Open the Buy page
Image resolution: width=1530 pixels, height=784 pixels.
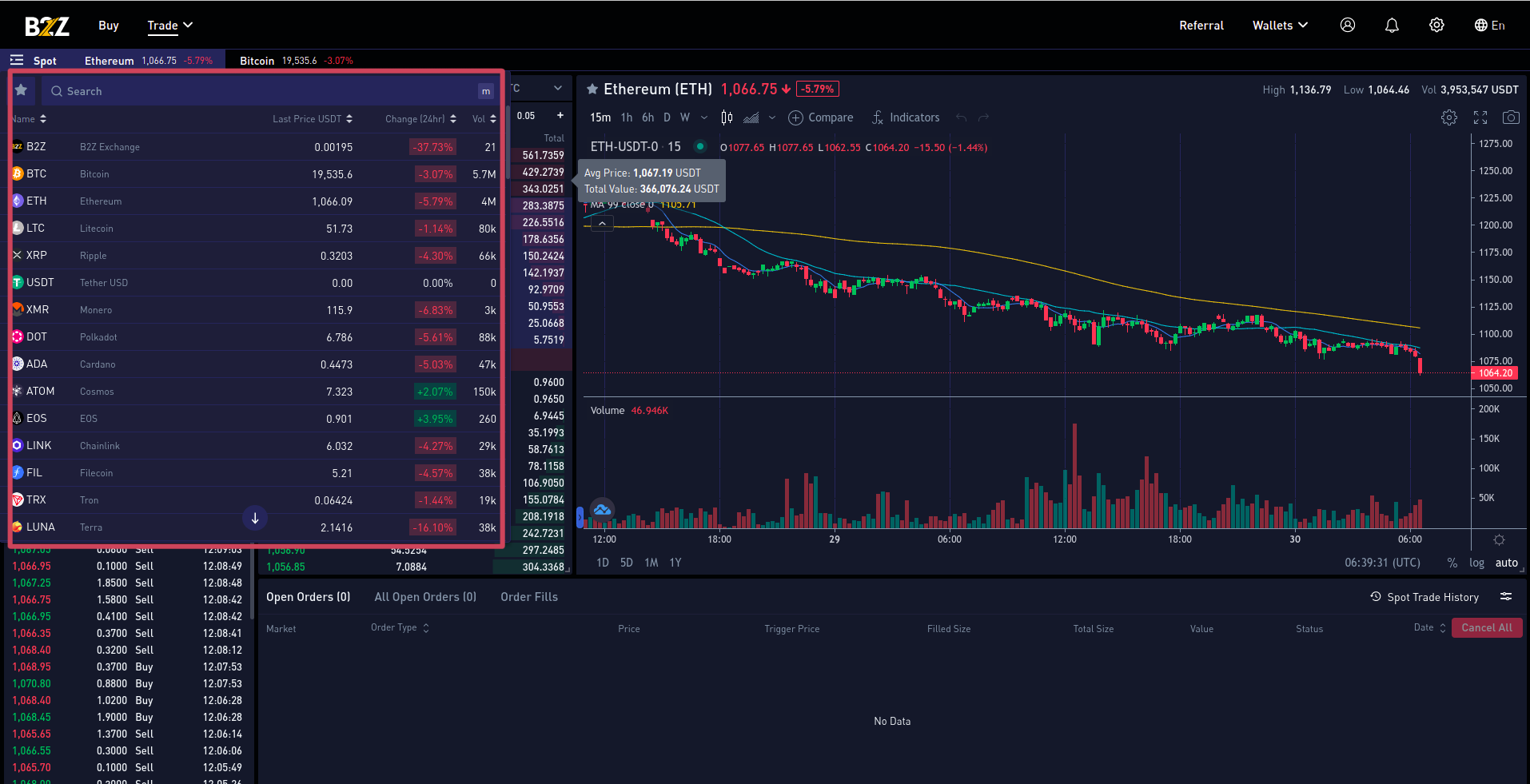click(x=109, y=26)
